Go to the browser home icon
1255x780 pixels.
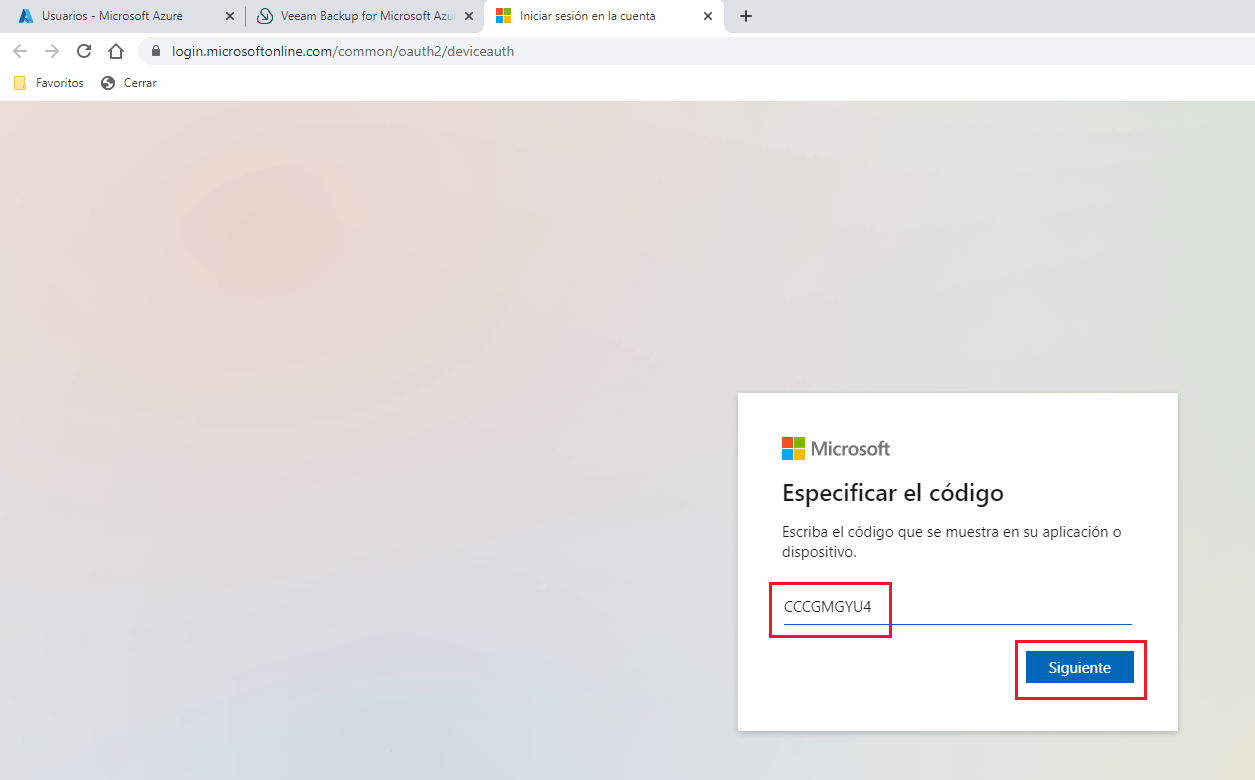pyautogui.click(x=116, y=51)
